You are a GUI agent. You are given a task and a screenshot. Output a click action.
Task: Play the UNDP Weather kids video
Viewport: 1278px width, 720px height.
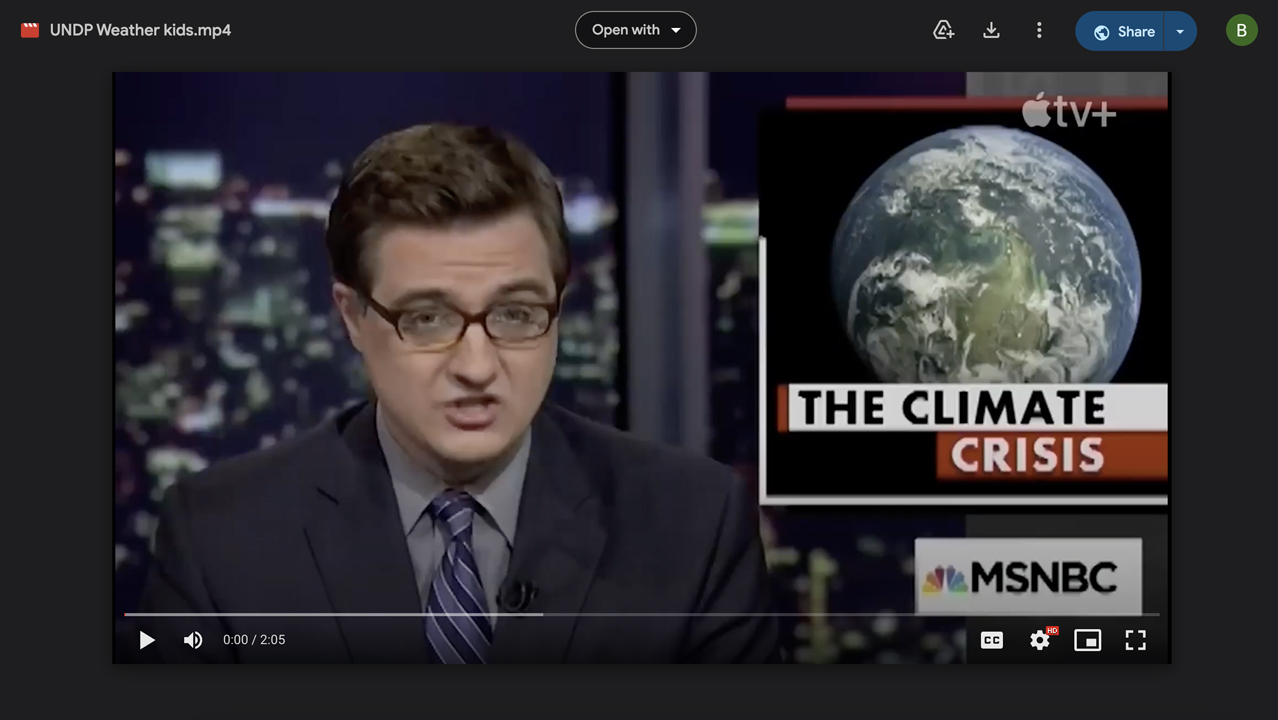147,640
